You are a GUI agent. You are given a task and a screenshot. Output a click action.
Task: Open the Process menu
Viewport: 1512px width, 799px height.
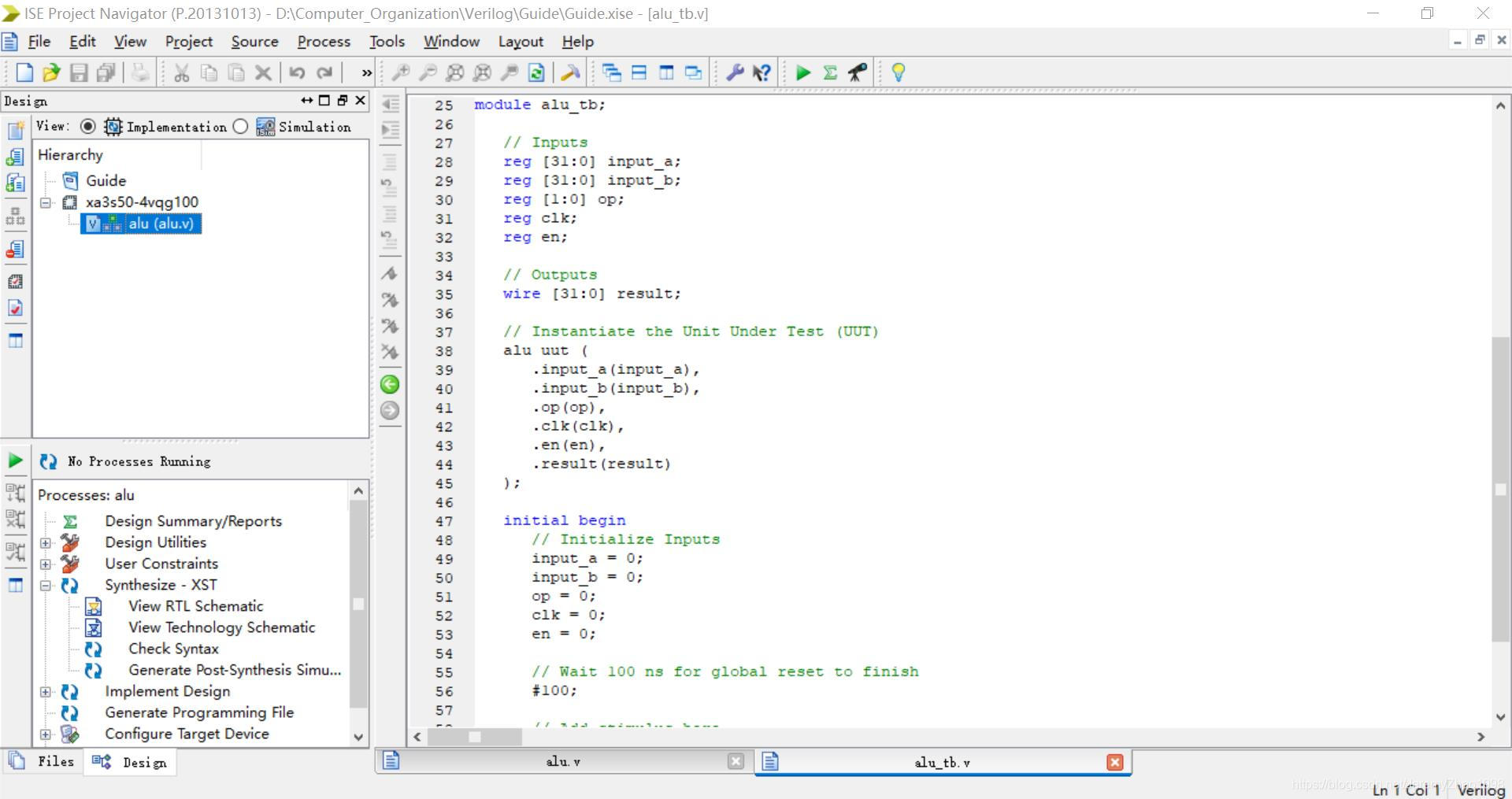click(323, 41)
